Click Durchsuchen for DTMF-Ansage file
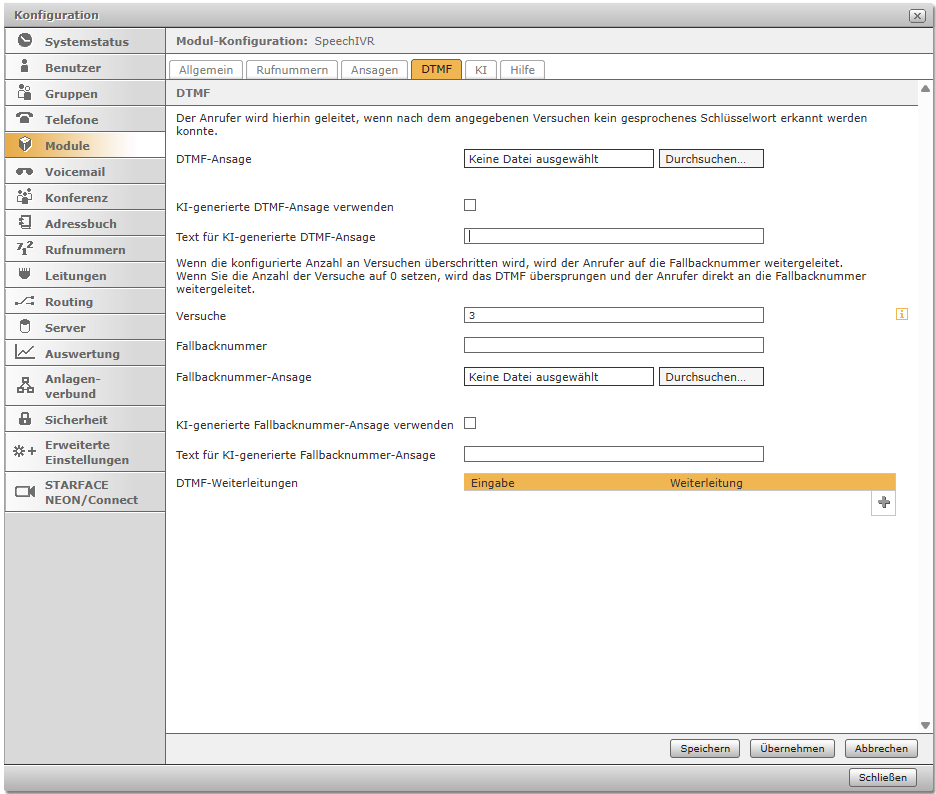The height and width of the screenshot is (794, 936). click(x=710, y=159)
